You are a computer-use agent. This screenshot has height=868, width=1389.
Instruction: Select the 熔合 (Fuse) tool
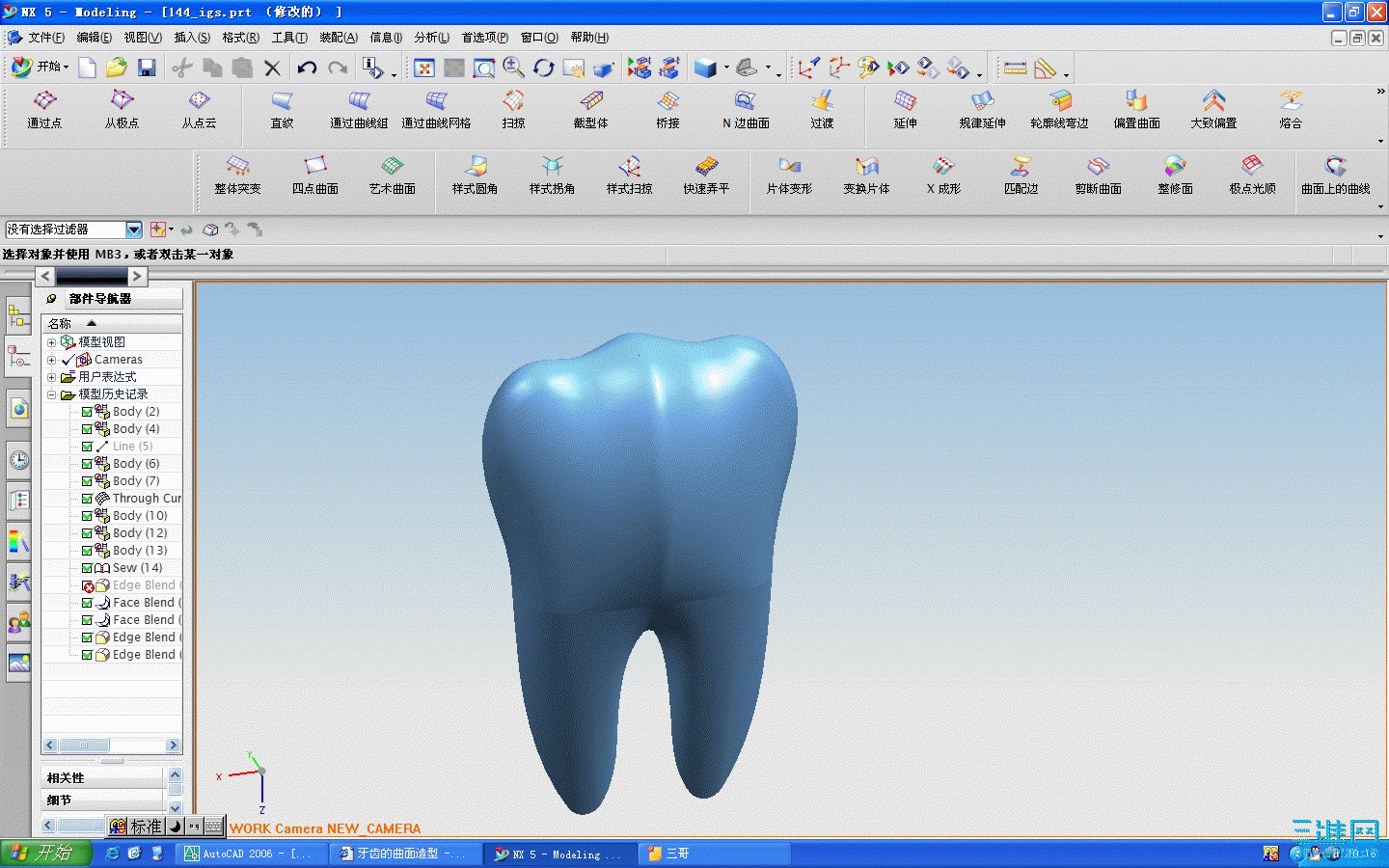pyautogui.click(x=1291, y=110)
